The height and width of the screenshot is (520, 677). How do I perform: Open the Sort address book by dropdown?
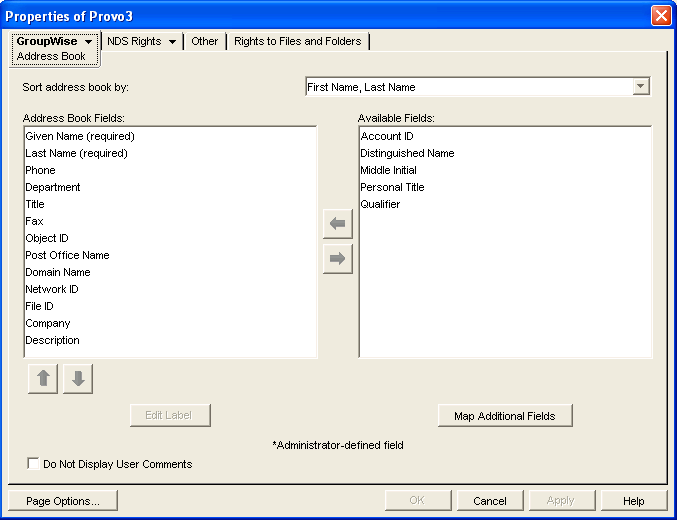pos(641,86)
